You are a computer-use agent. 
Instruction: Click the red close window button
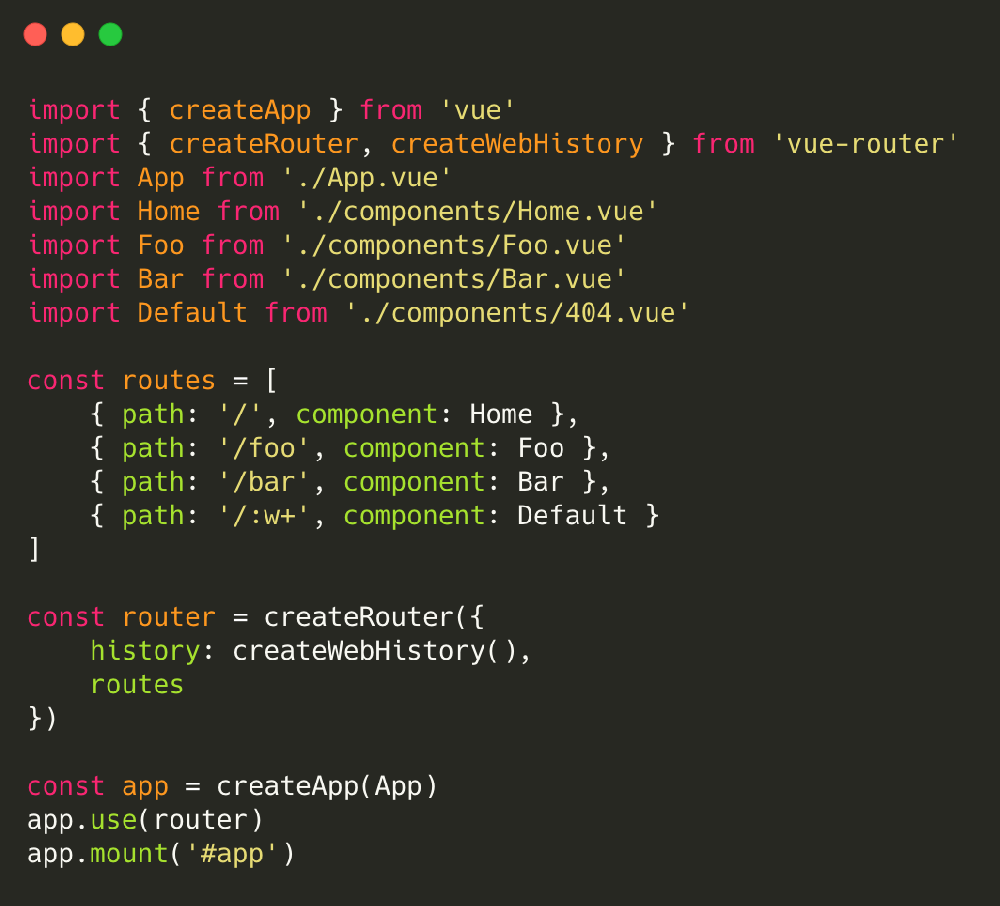(x=35, y=35)
